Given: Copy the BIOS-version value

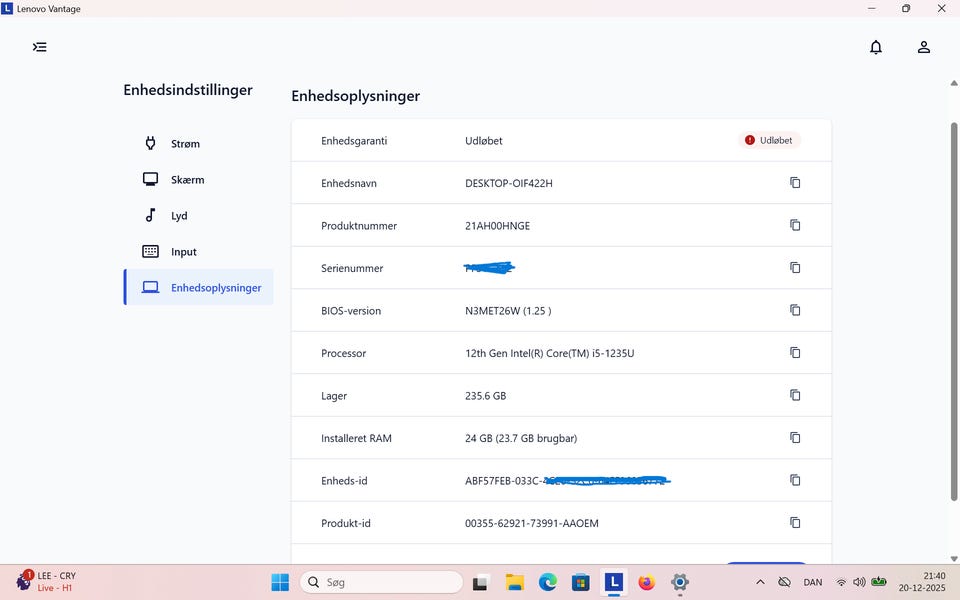Looking at the screenshot, I should [x=795, y=310].
